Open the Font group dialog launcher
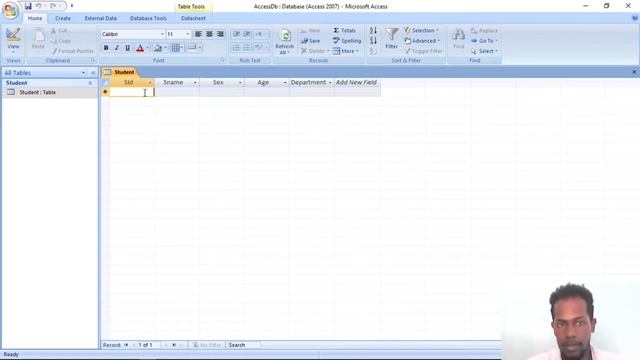Image resolution: width=640 pixels, height=360 pixels. pyautogui.click(x=223, y=60)
